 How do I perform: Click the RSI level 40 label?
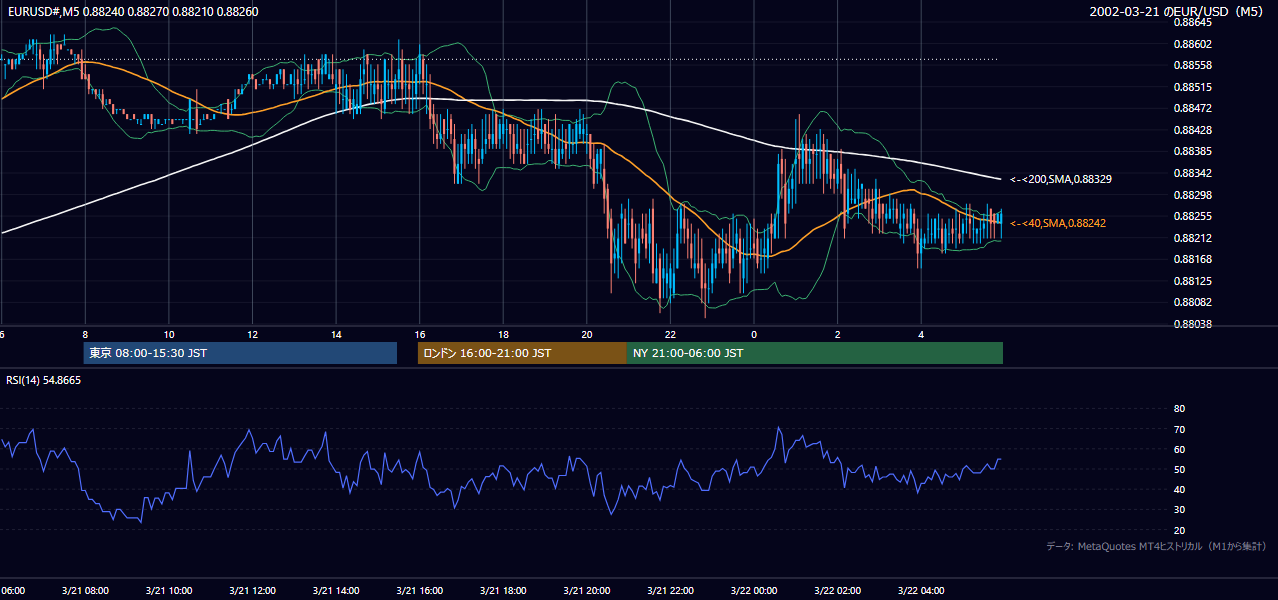(1179, 489)
